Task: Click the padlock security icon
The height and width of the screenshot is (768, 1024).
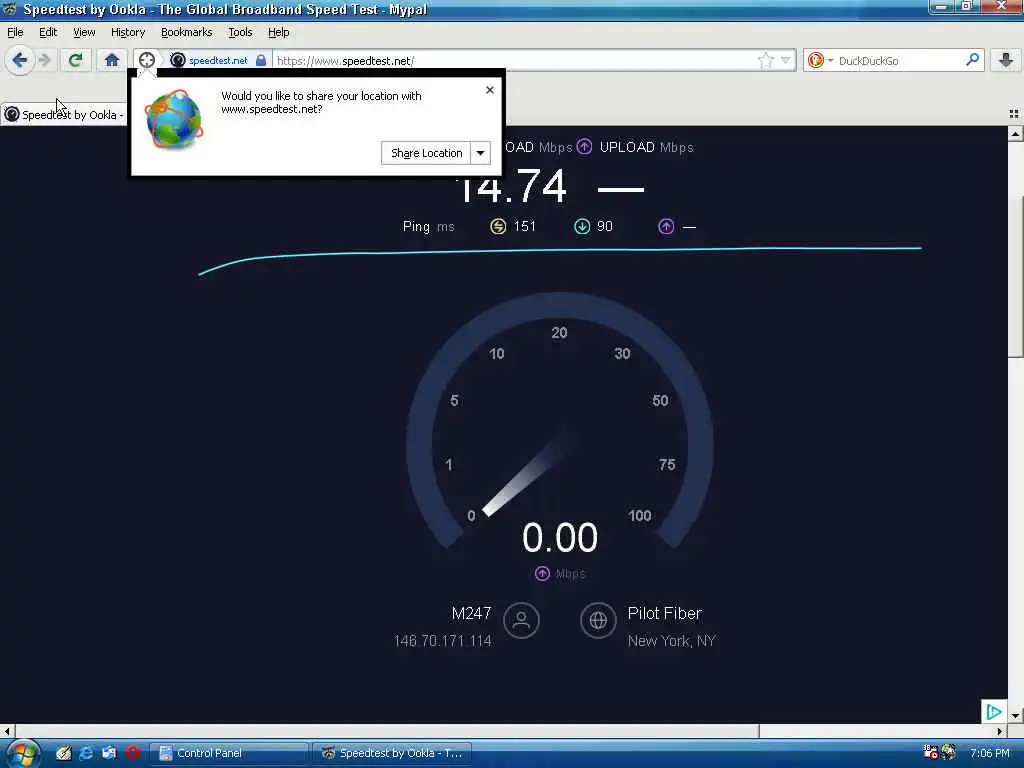Action: (261, 60)
